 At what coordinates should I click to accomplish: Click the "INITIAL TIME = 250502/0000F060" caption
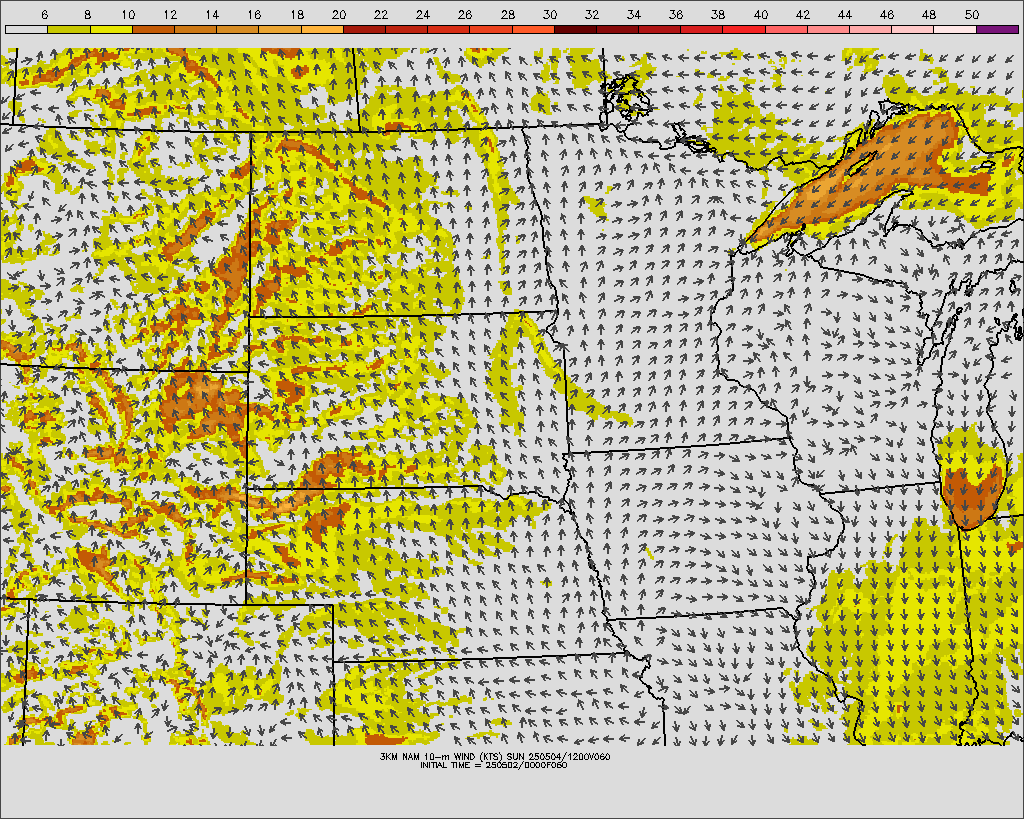[494, 765]
